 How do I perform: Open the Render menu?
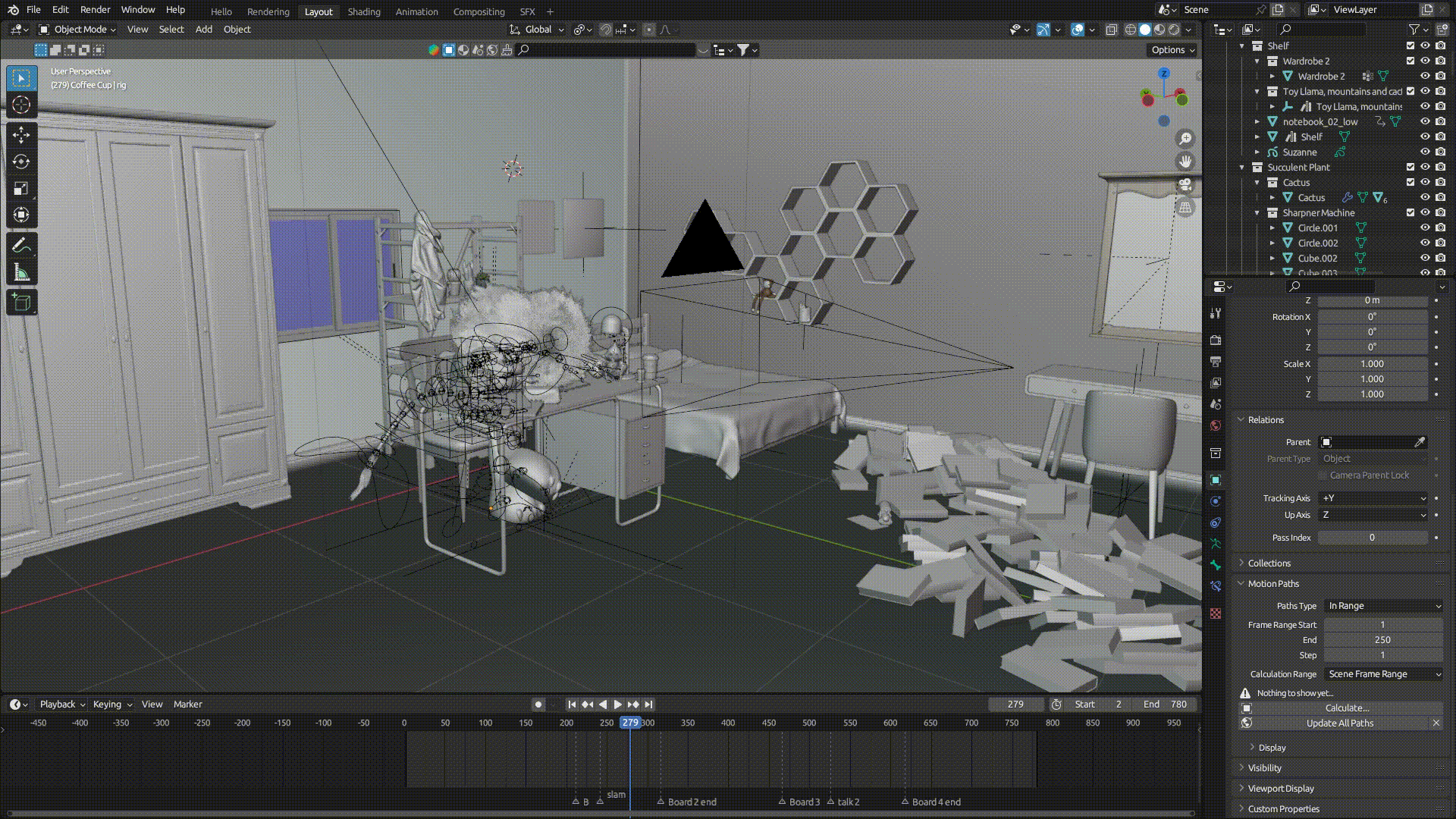95,9
